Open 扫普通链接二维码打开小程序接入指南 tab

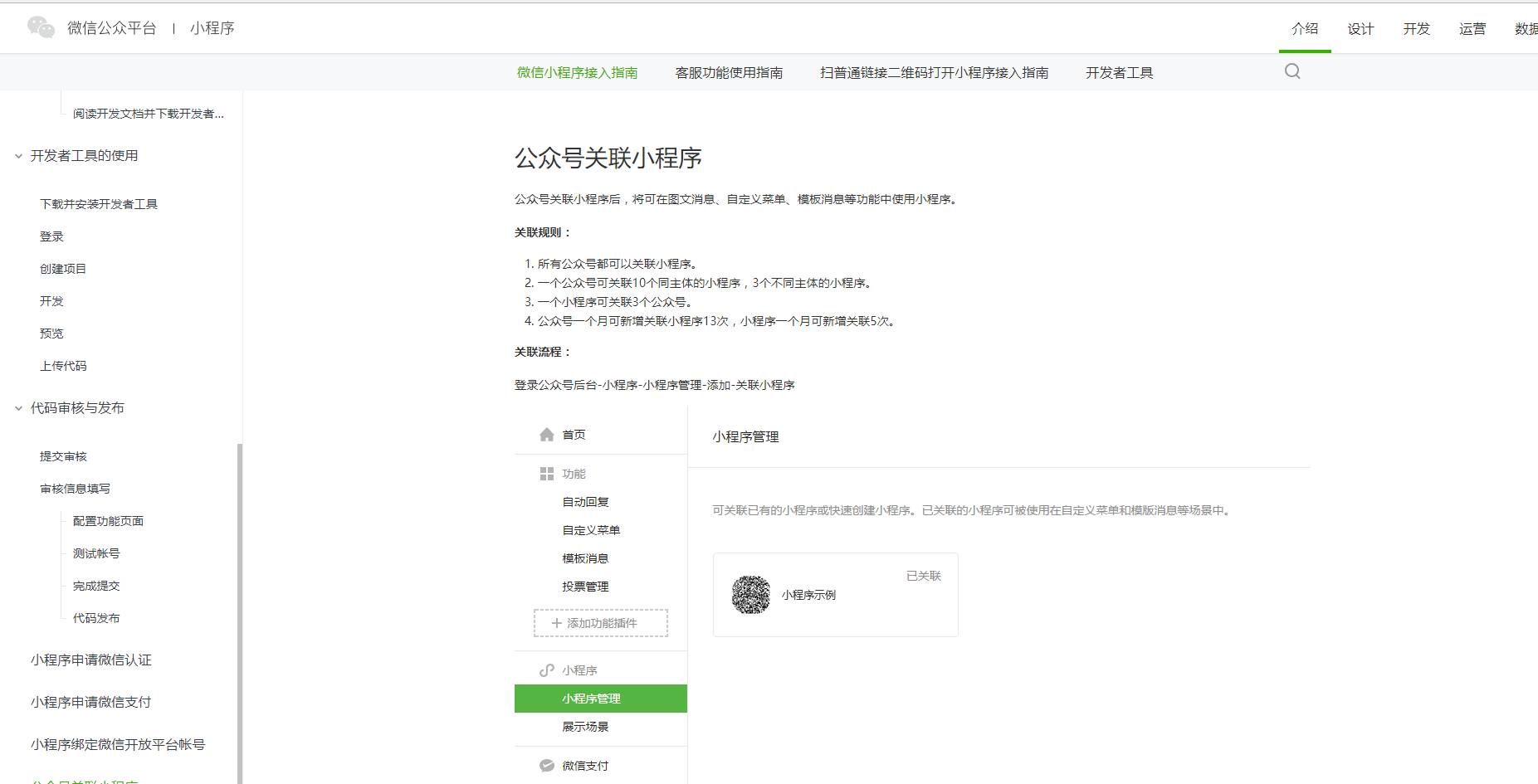point(935,73)
